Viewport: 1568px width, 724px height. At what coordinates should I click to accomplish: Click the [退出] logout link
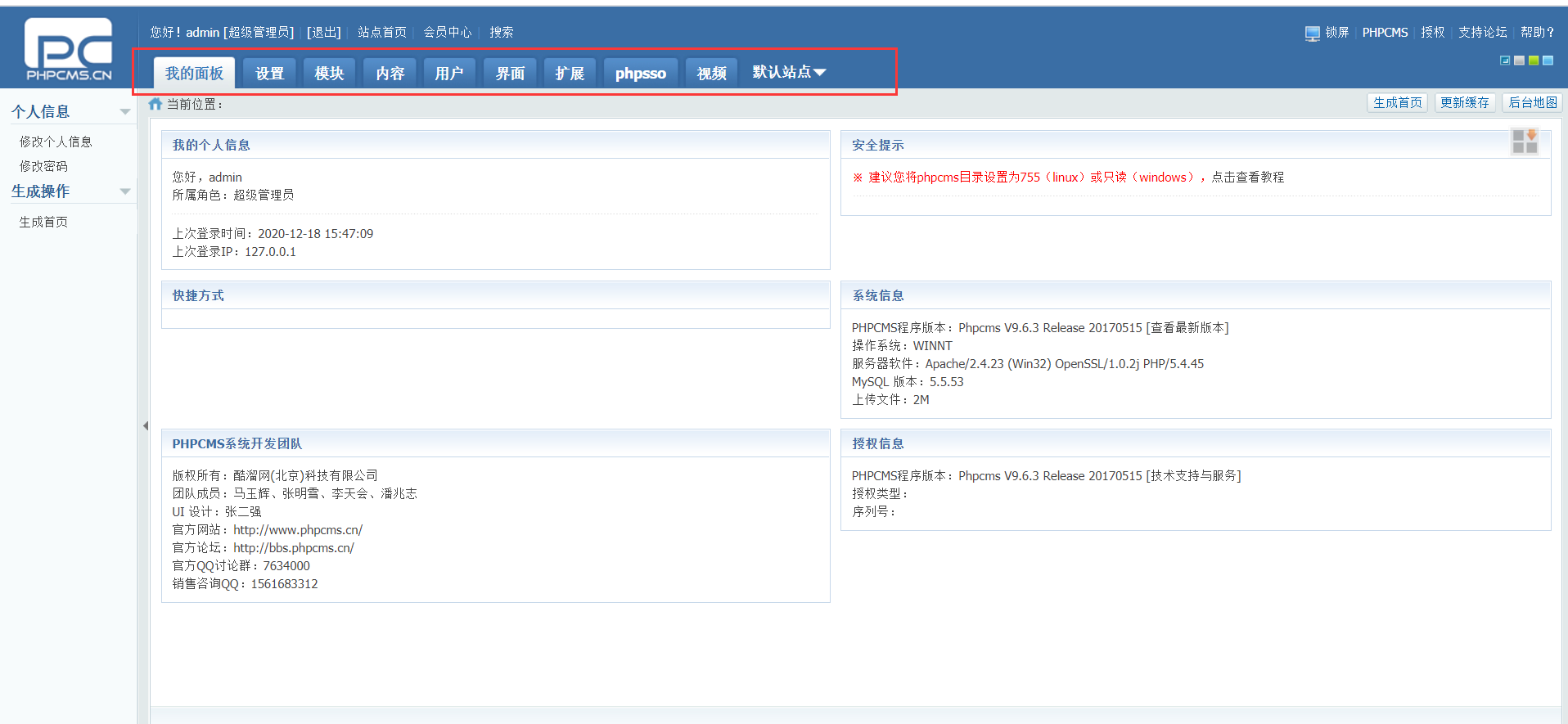[x=324, y=32]
